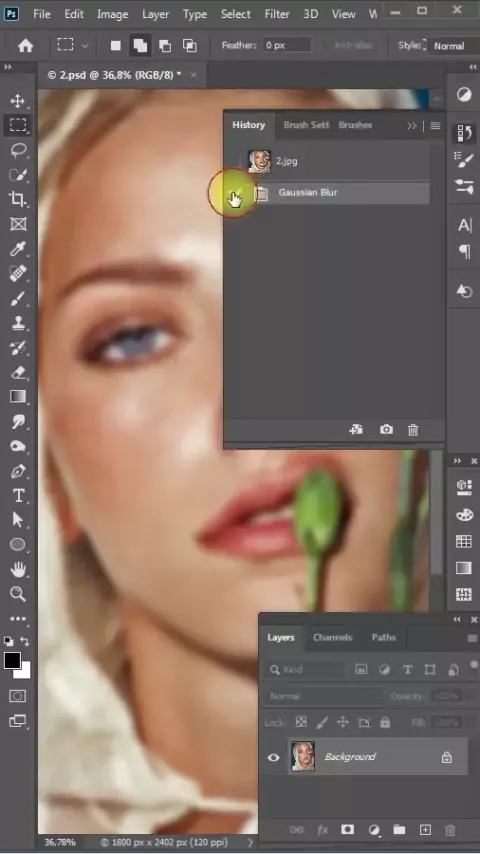The width and height of the screenshot is (480, 854).
Task: Hide the Background layer eye icon
Action: (x=274, y=757)
